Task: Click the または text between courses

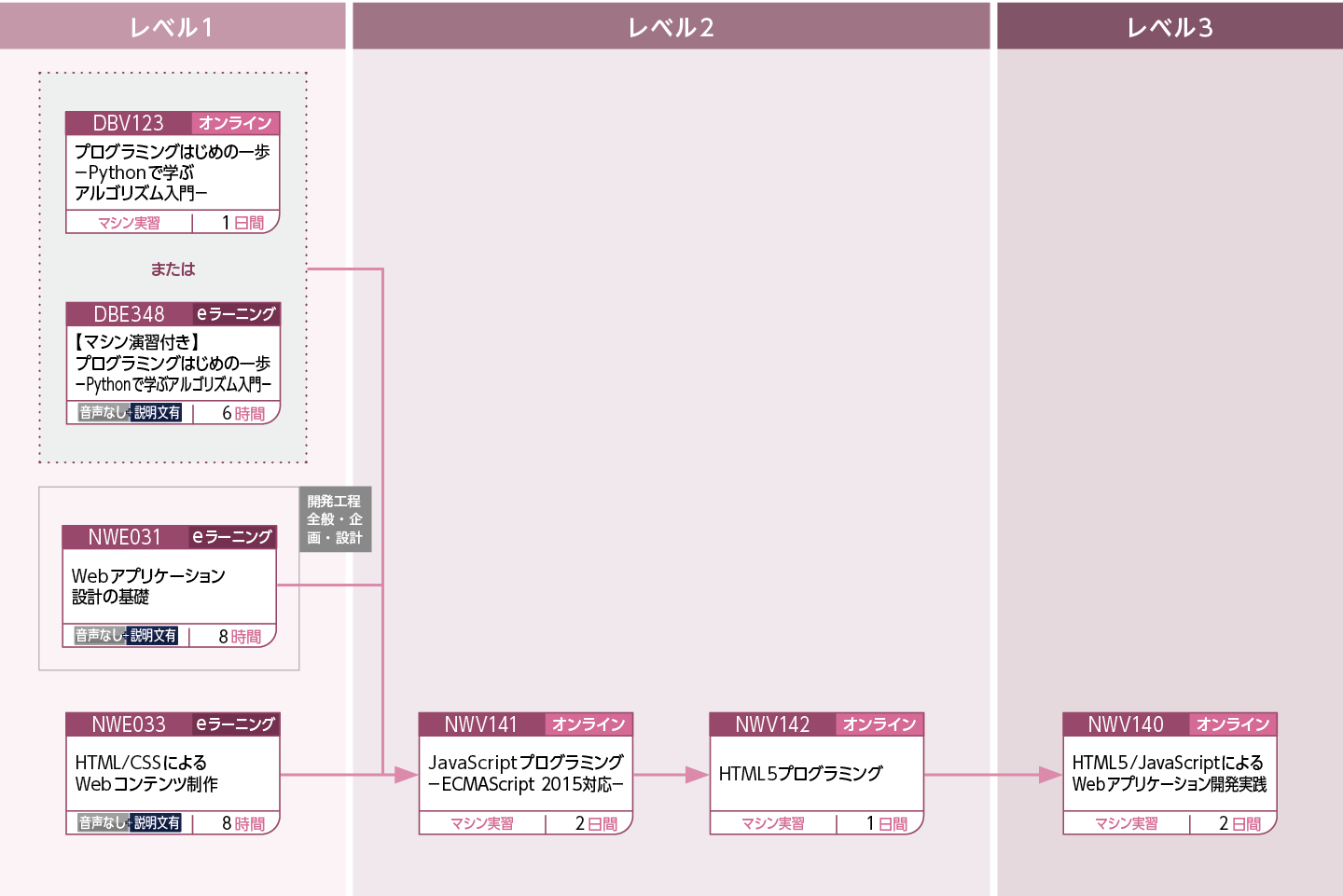Action: [x=173, y=269]
